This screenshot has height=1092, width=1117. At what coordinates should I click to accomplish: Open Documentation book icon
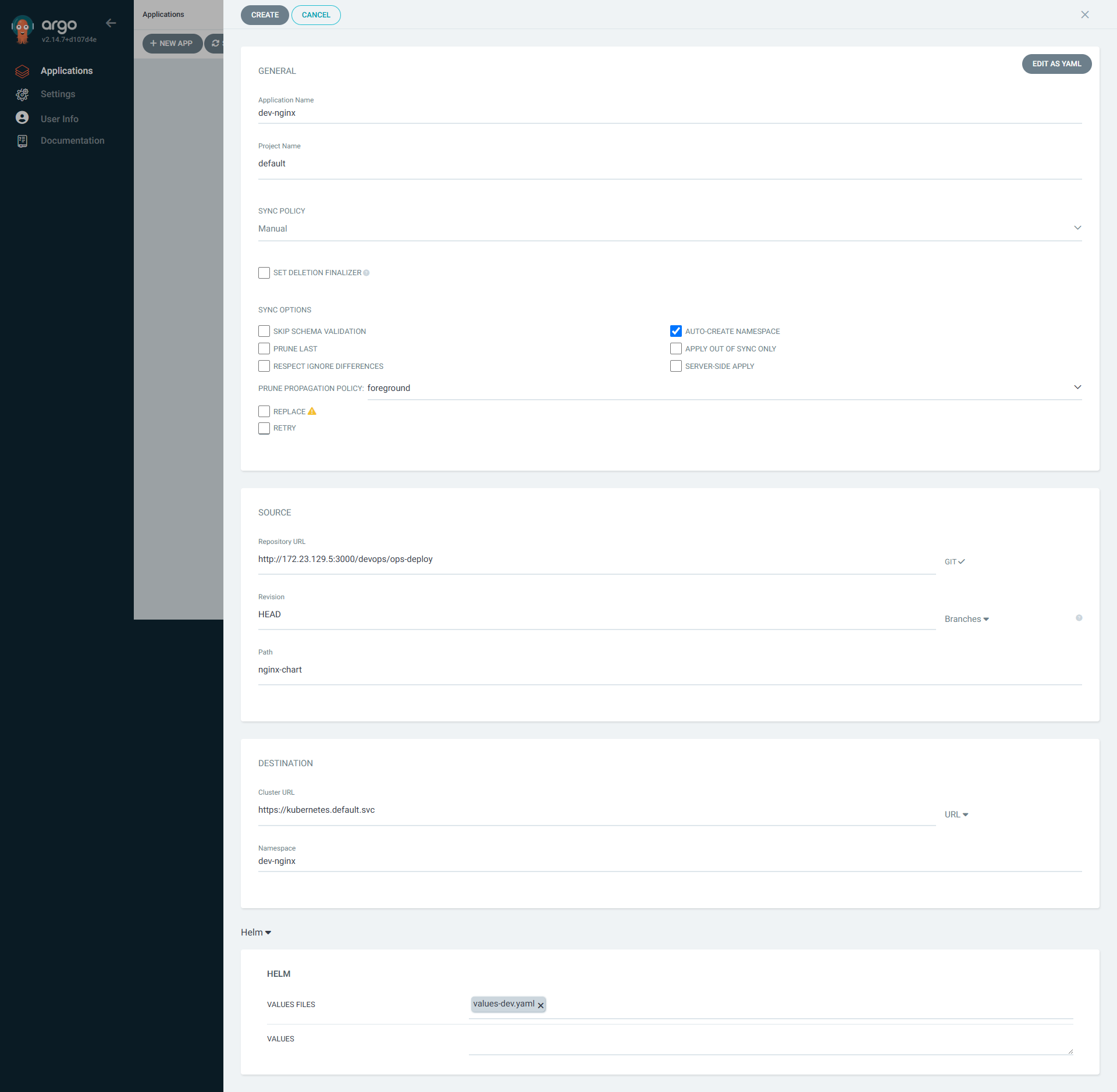pyautogui.click(x=22, y=141)
